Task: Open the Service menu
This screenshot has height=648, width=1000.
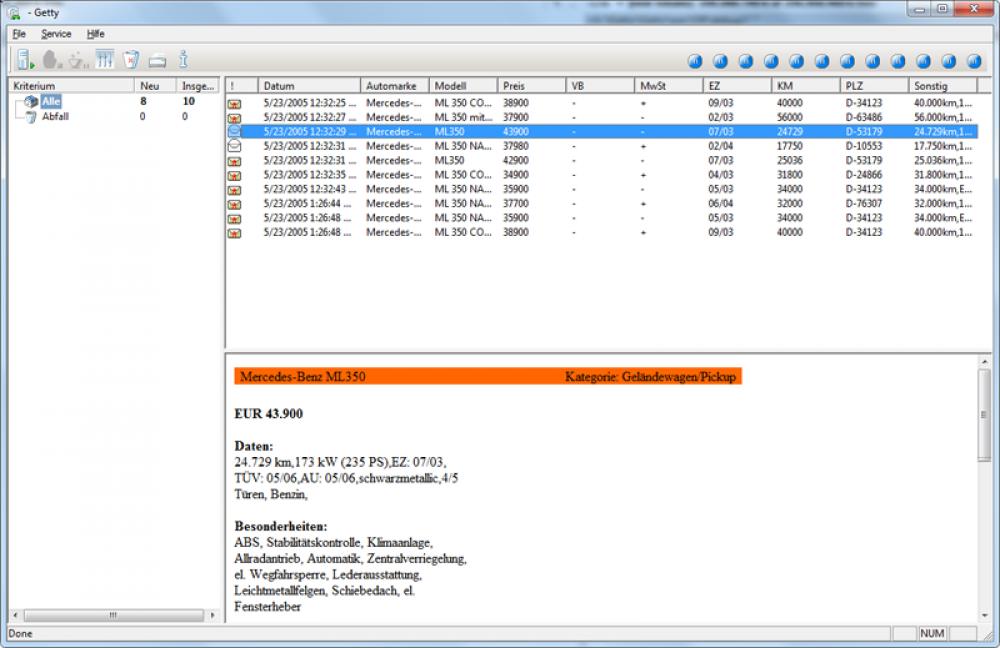Action: point(56,33)
